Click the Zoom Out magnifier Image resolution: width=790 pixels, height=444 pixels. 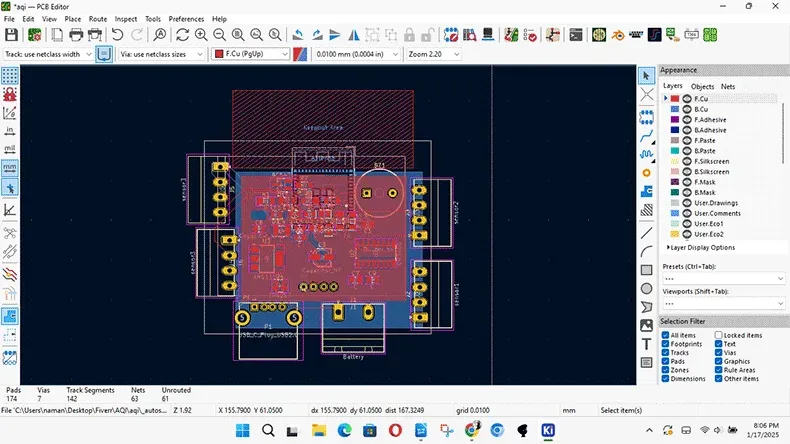point(219,35)
